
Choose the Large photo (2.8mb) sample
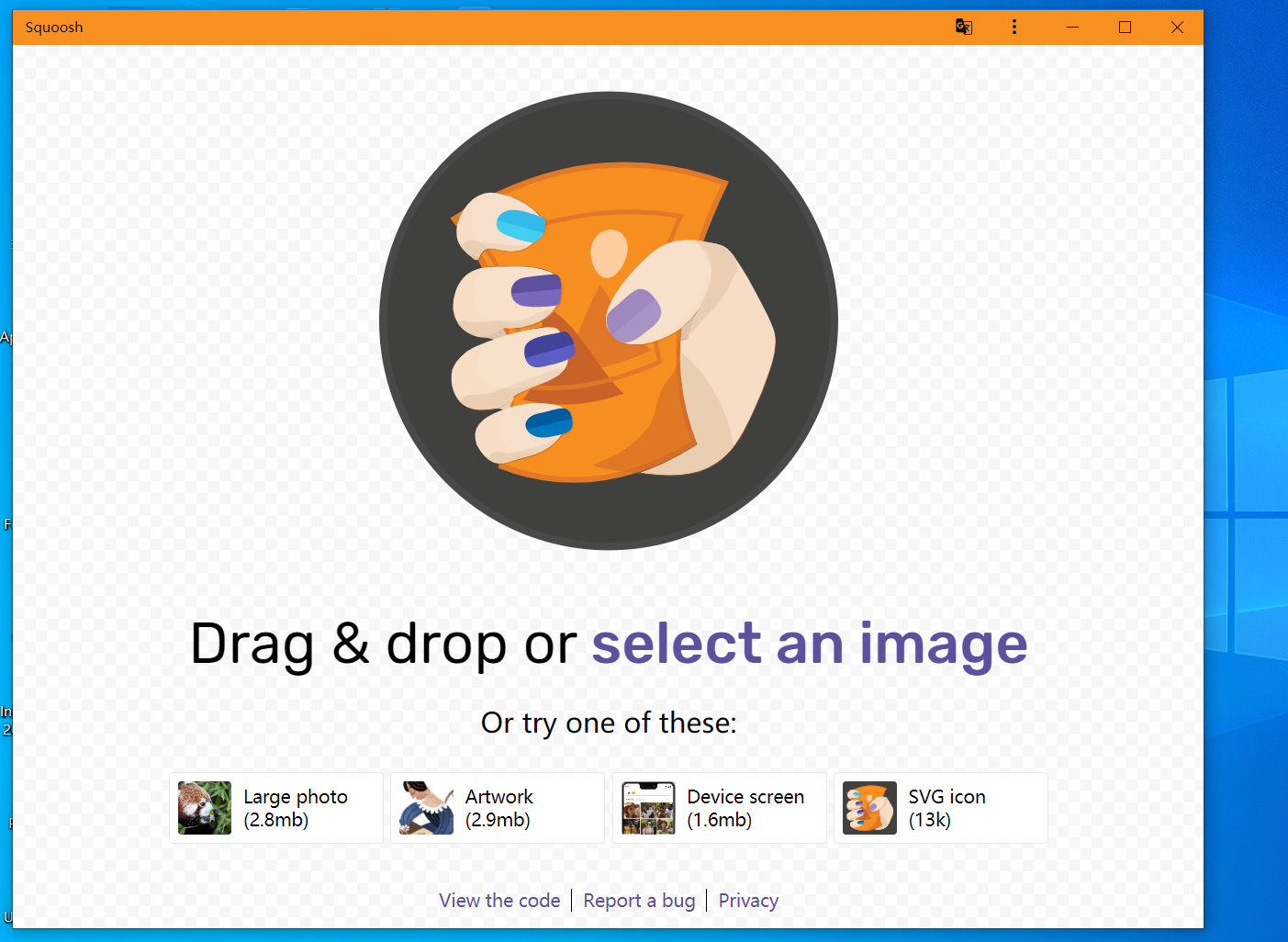(x=276, y=808)
